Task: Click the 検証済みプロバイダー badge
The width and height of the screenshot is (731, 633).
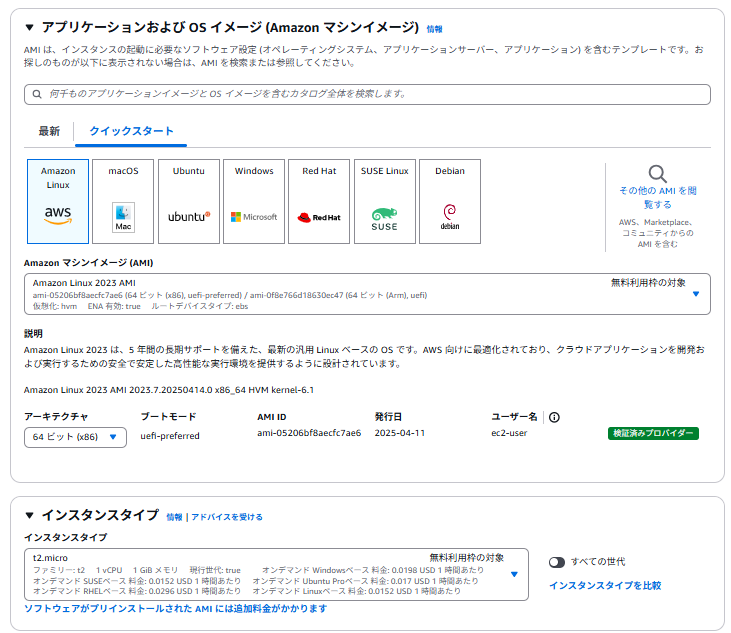Action: [x=653, y=433]
